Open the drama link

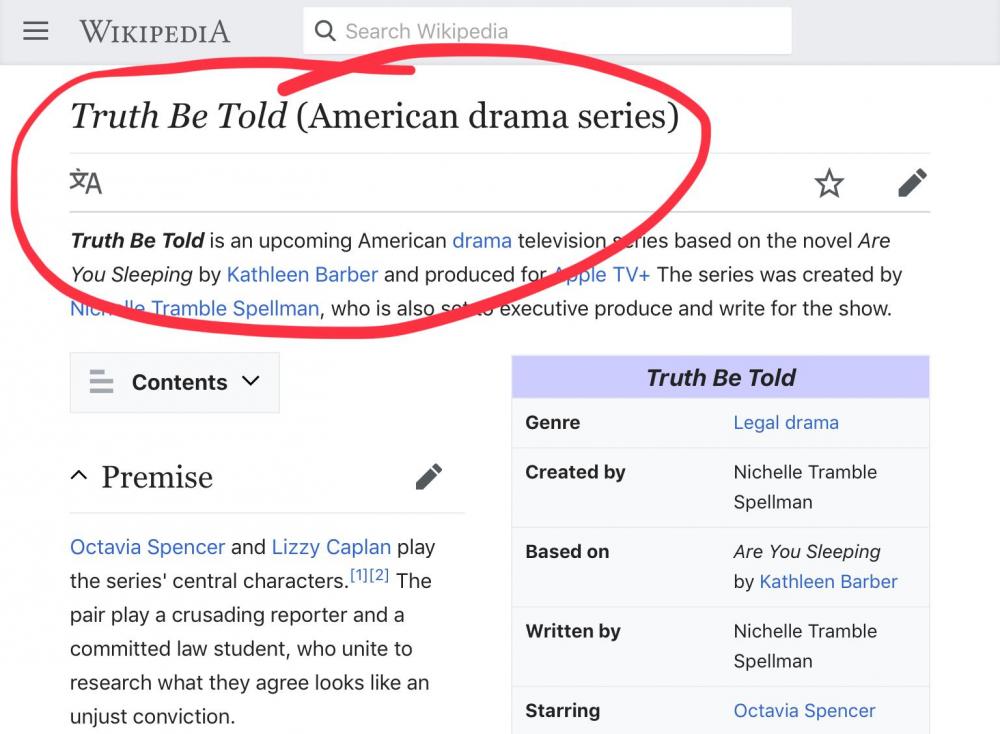(x=482, y=241)
